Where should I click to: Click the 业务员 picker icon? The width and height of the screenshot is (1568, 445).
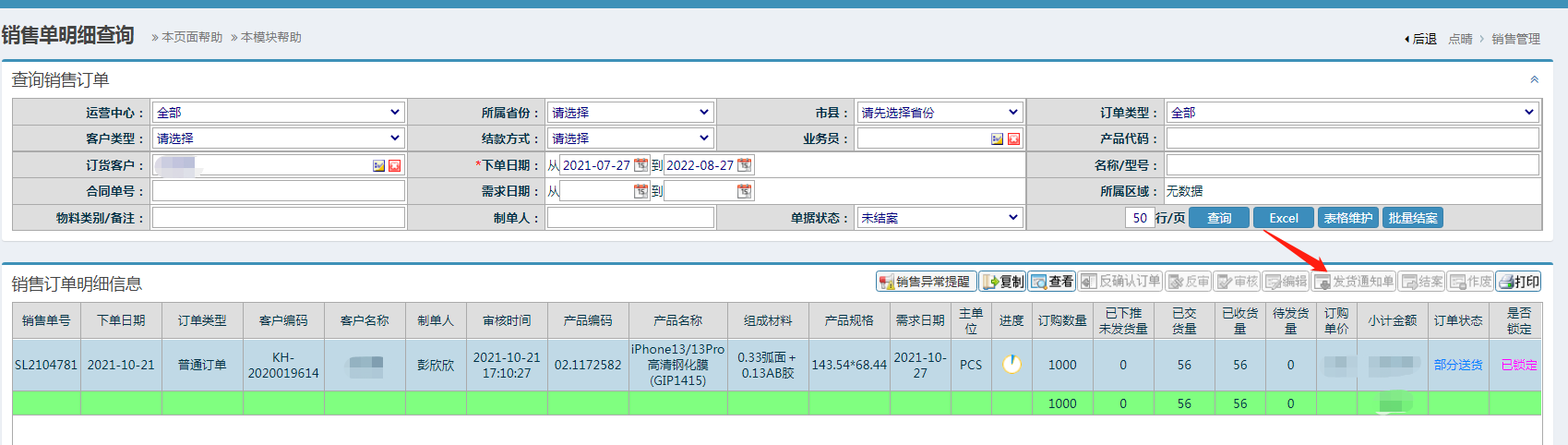tap(997, 139)
